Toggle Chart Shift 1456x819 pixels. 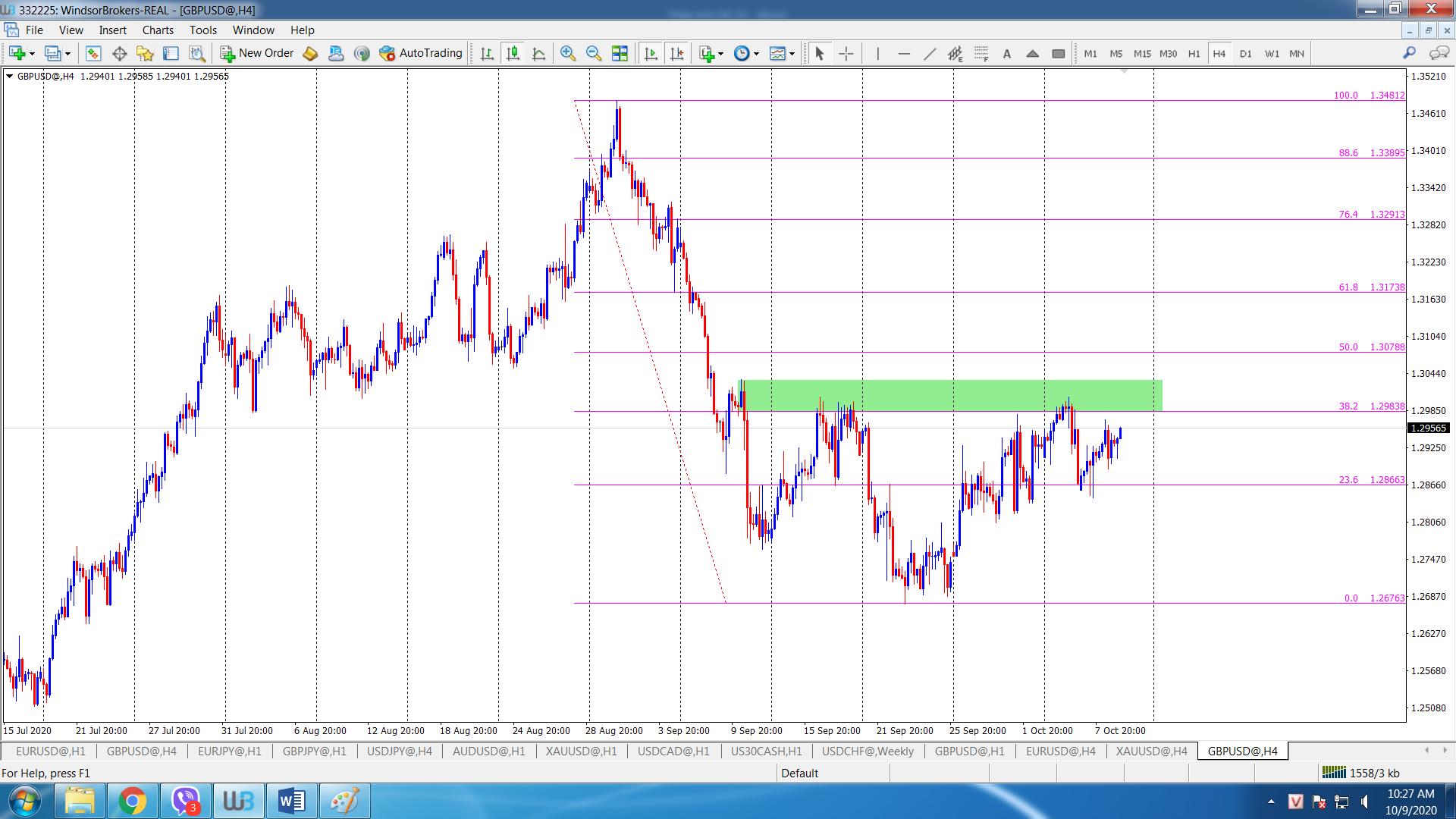[676, 53]
